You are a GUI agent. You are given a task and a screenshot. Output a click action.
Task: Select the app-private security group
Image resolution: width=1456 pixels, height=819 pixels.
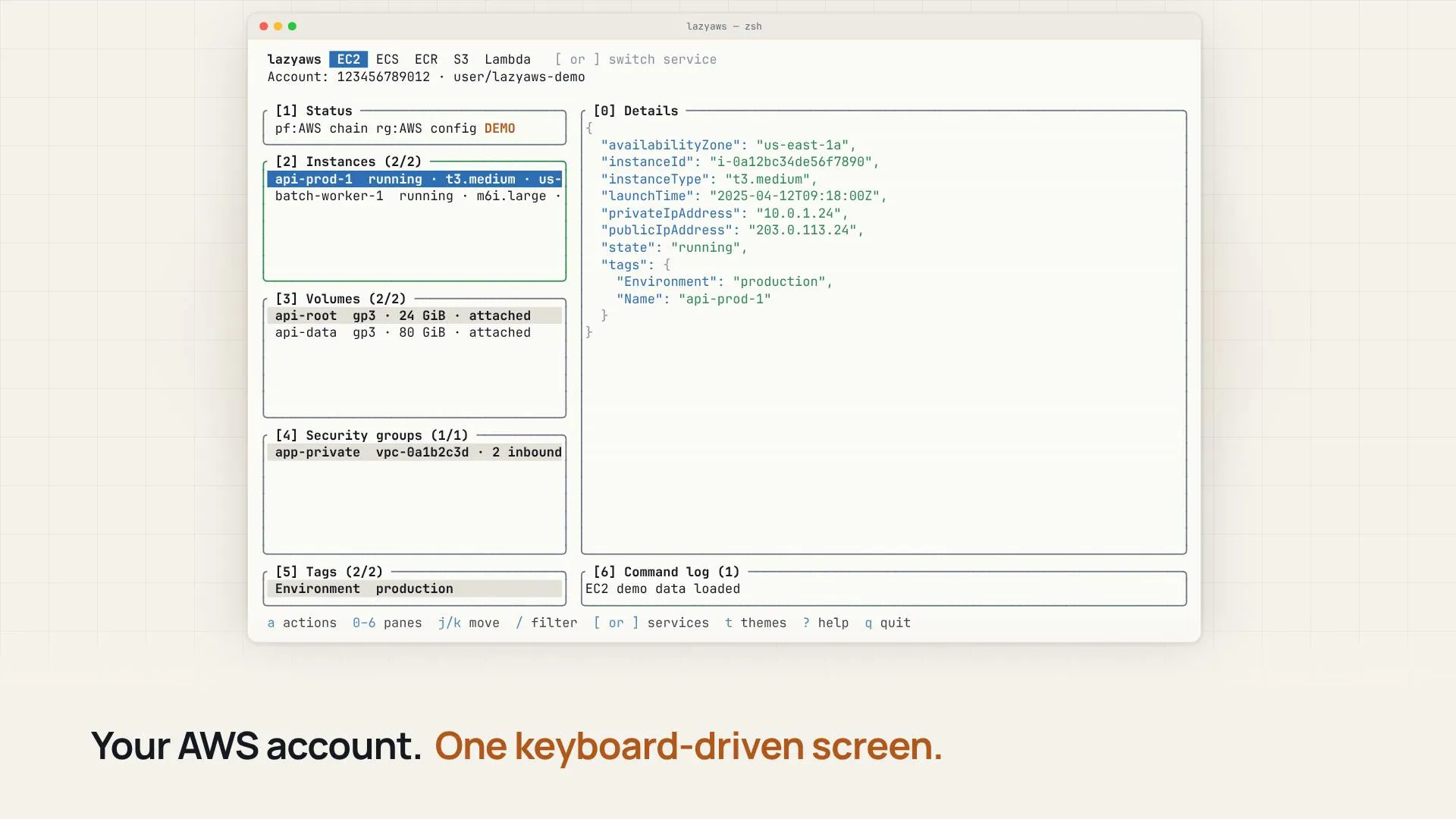(414, 452)
